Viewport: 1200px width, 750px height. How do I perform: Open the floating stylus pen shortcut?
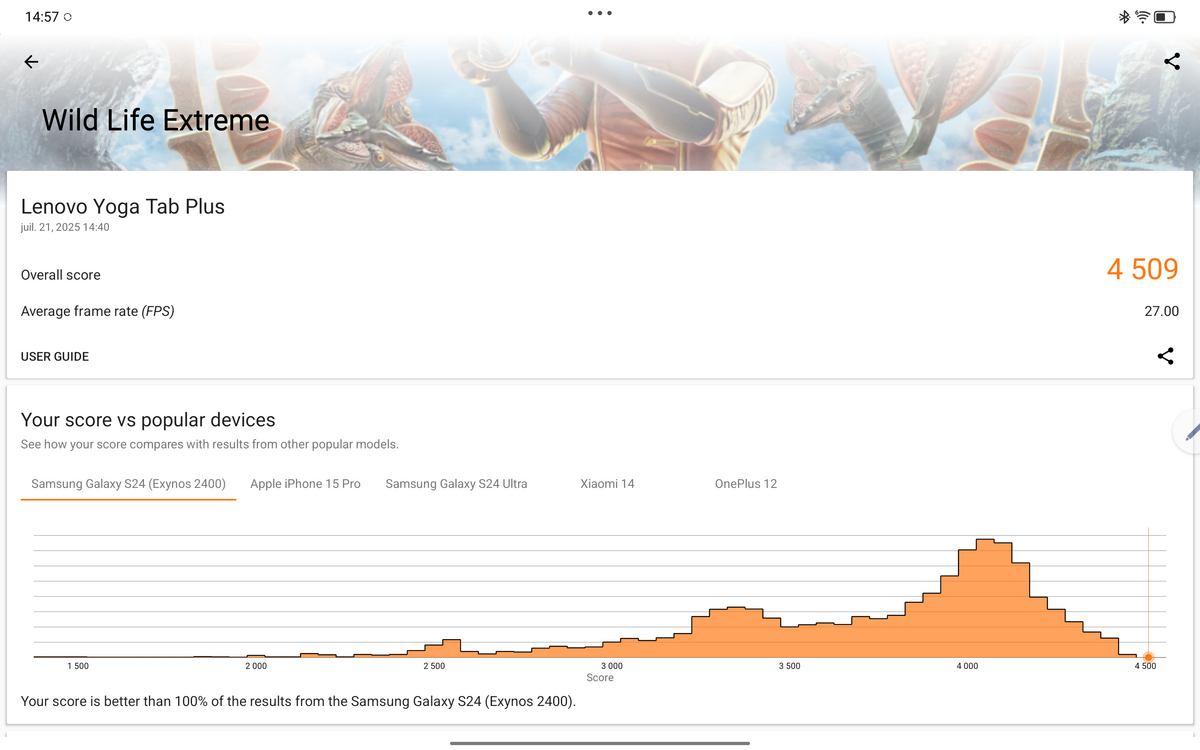(1188, 431)
